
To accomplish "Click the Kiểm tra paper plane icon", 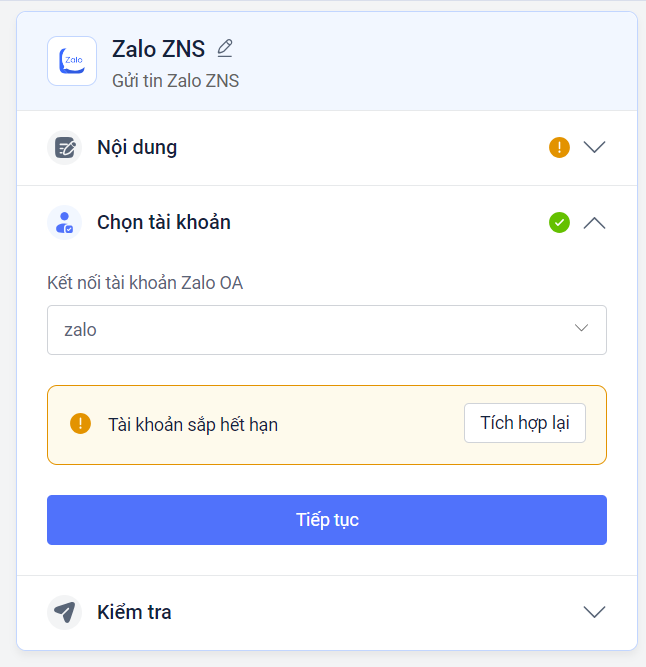I will point(64,612).
